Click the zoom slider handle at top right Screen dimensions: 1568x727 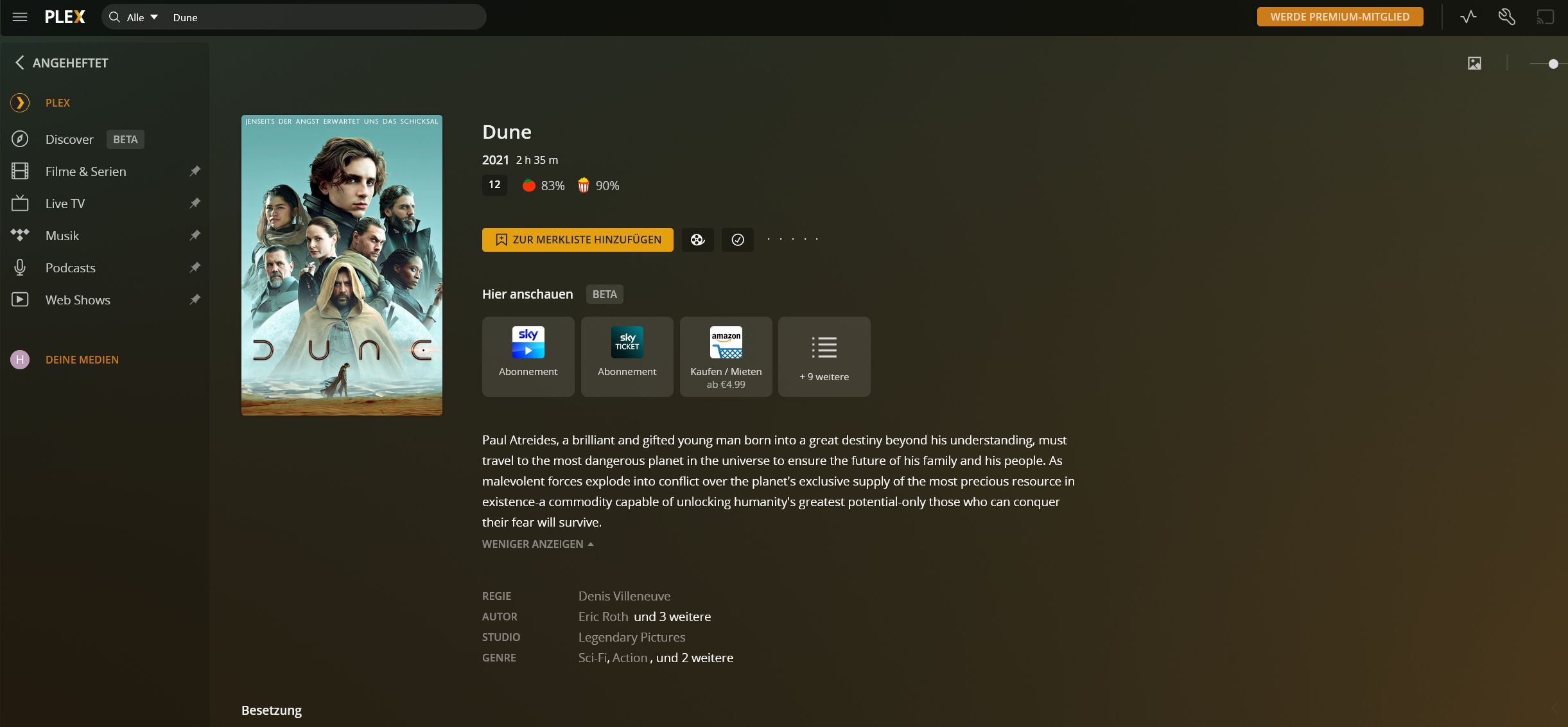pyautogui.click(x=1553, y=64)
